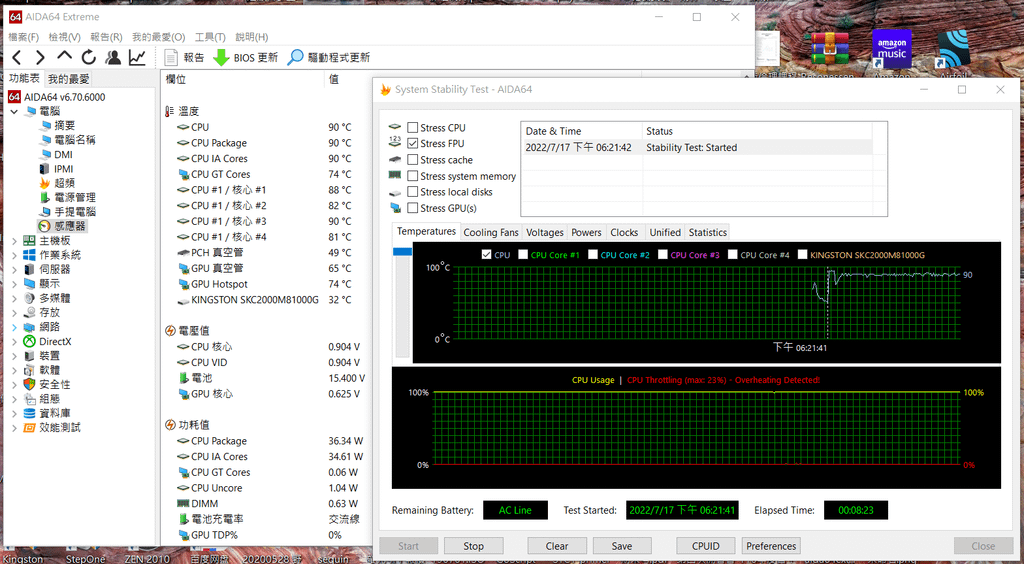Click the Clear button
The height and width of the screenshot is (564, 1024).
[x=557, y=546]
